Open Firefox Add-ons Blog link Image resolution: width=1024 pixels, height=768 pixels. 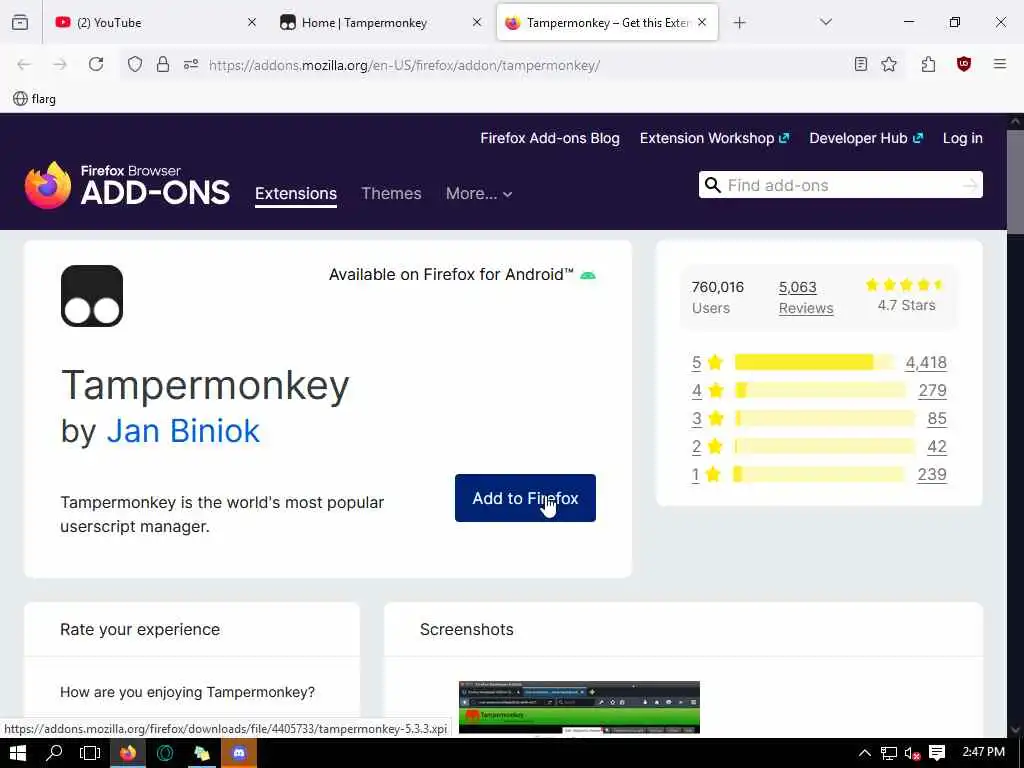550,138
